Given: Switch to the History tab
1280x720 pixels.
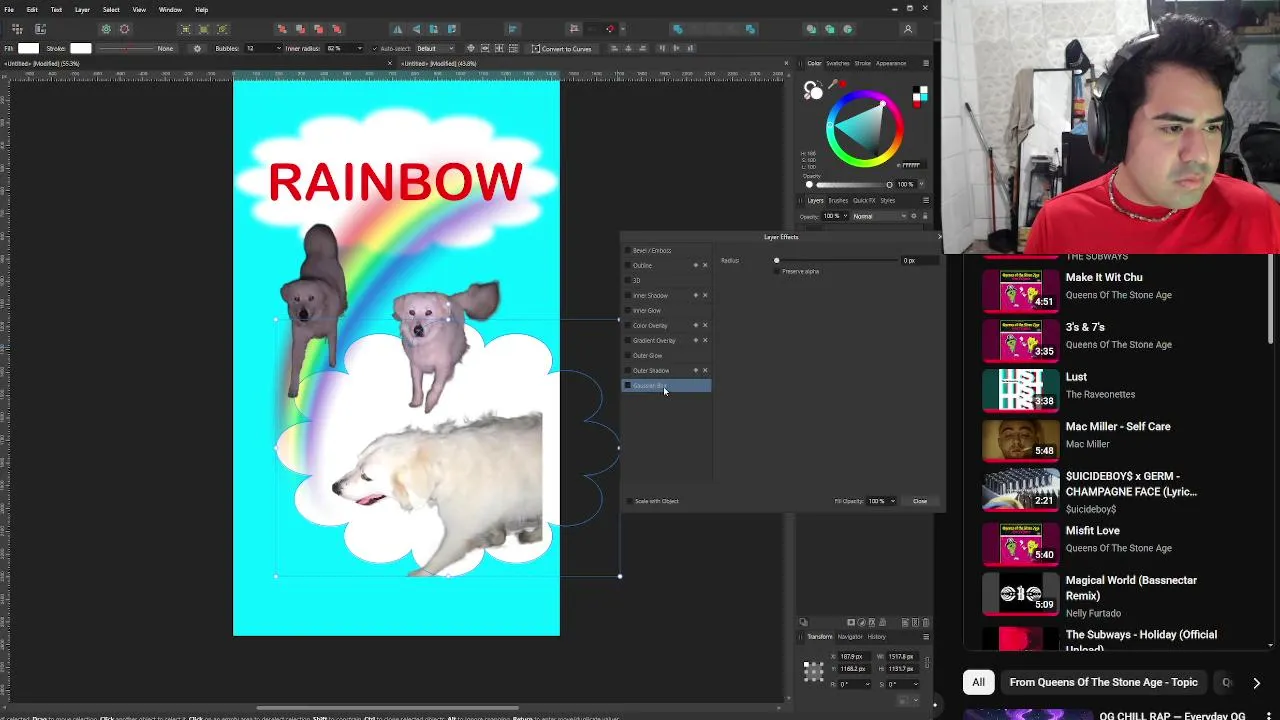Looking at the screenshot, I should pyautogui.click(x=876, y=636).
